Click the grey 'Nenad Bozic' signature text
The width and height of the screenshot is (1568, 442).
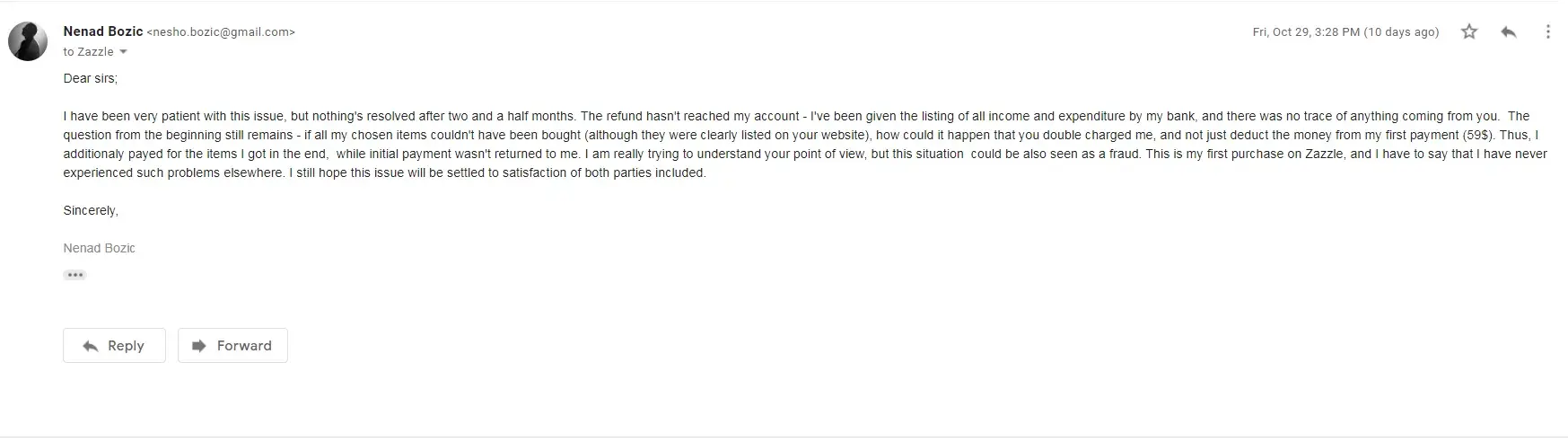[x=99, y=248]
